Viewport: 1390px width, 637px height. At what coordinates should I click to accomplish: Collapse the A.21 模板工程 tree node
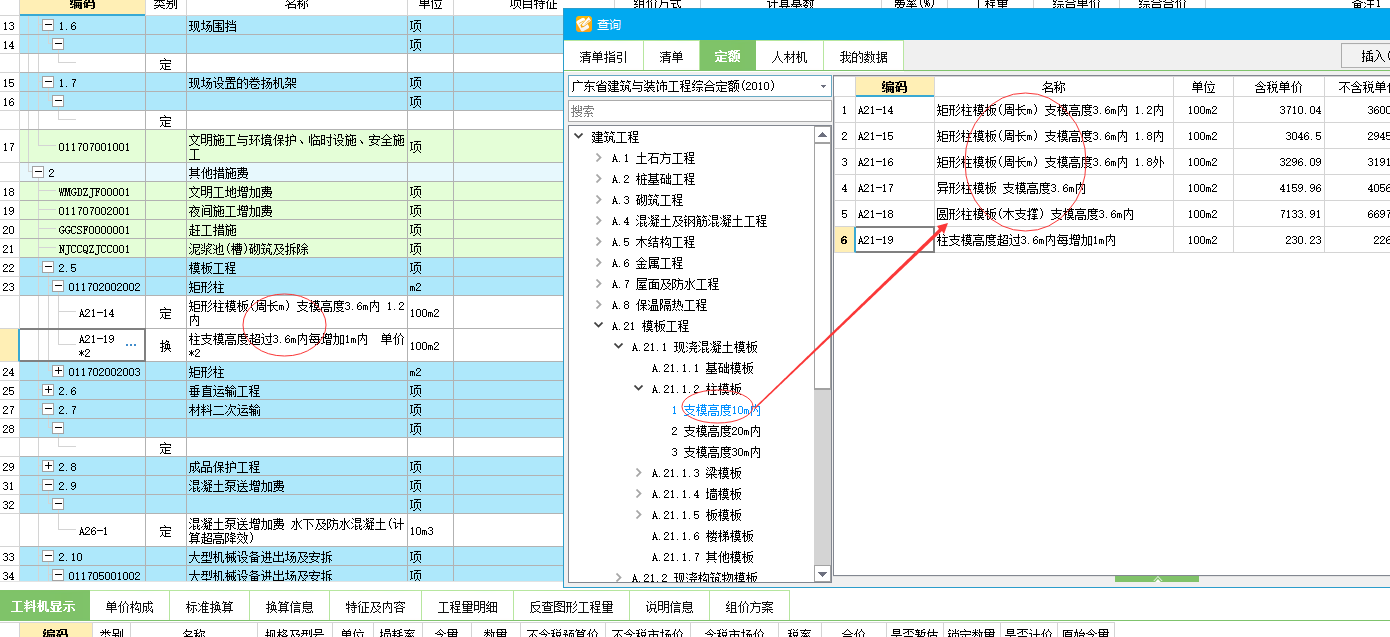pos(598,326)
